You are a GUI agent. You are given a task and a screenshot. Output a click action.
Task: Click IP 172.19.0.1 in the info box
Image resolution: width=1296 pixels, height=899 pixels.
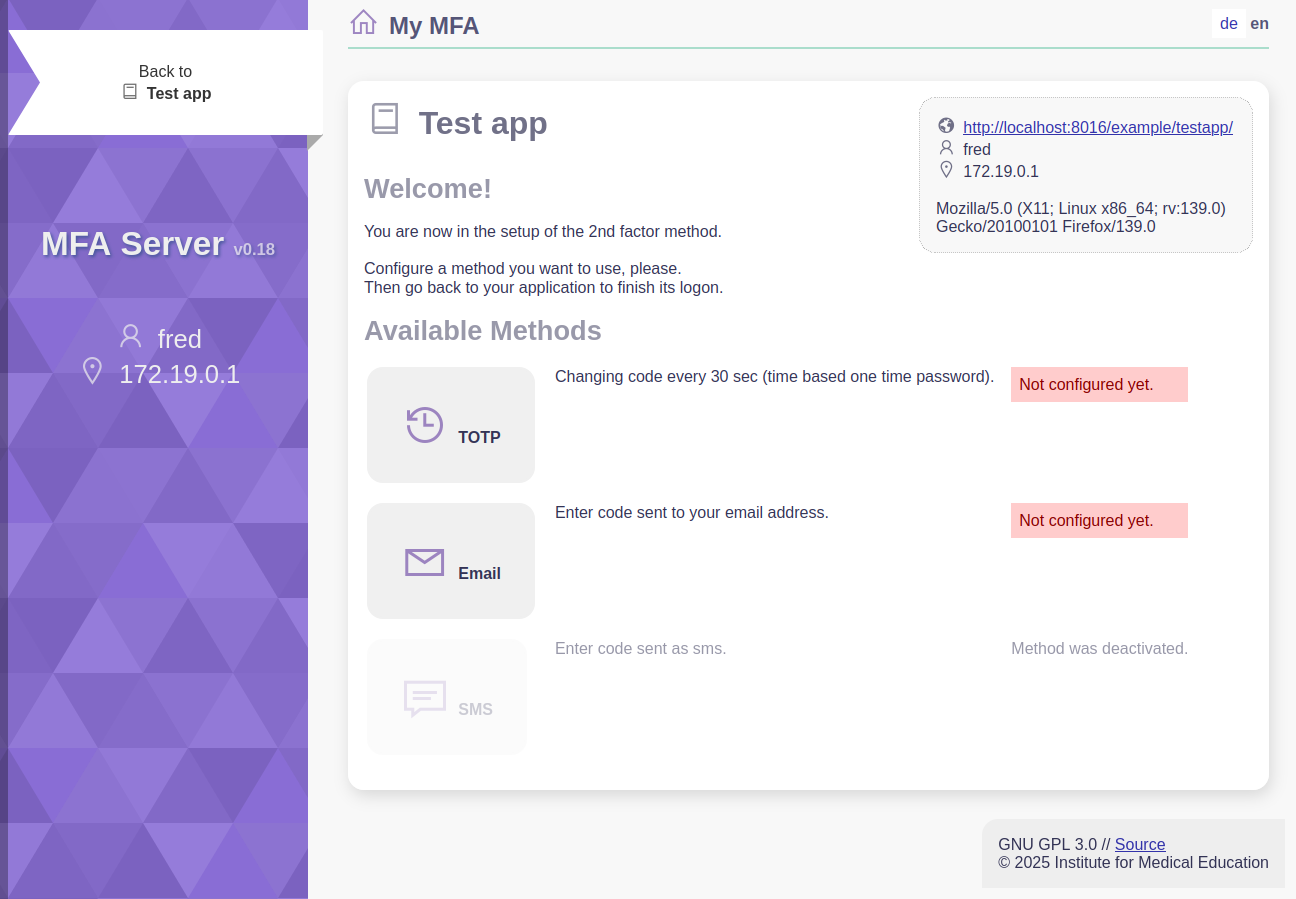click(x=1001, y=171)
